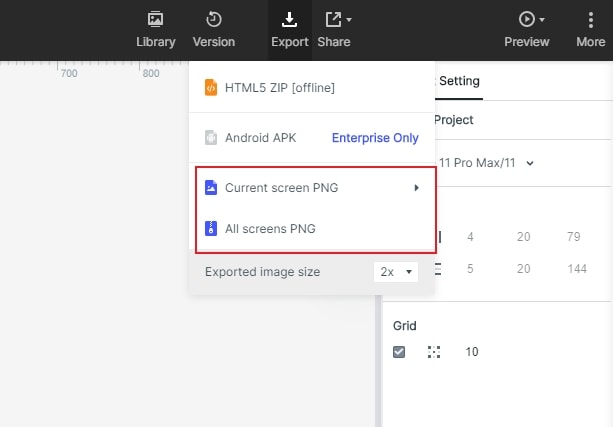Screen dimensions: 613x427
Task: Click the Enterprise Only link
Action: (x=375, y=138)
